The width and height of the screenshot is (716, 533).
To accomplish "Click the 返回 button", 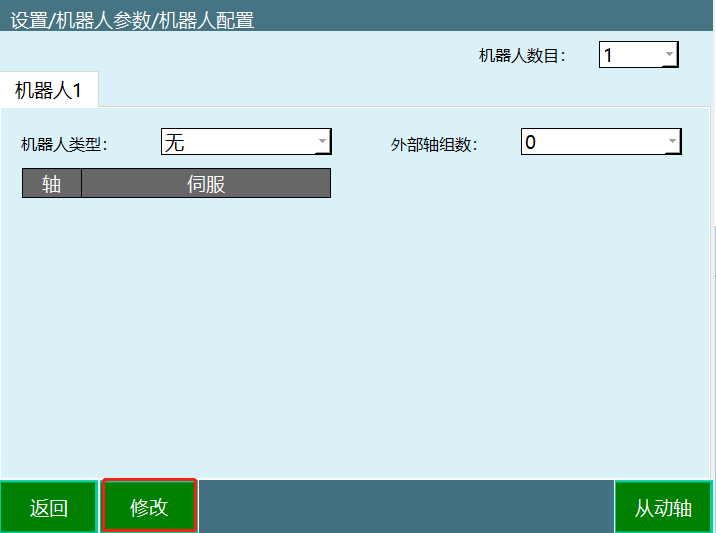I will point(49,507).
